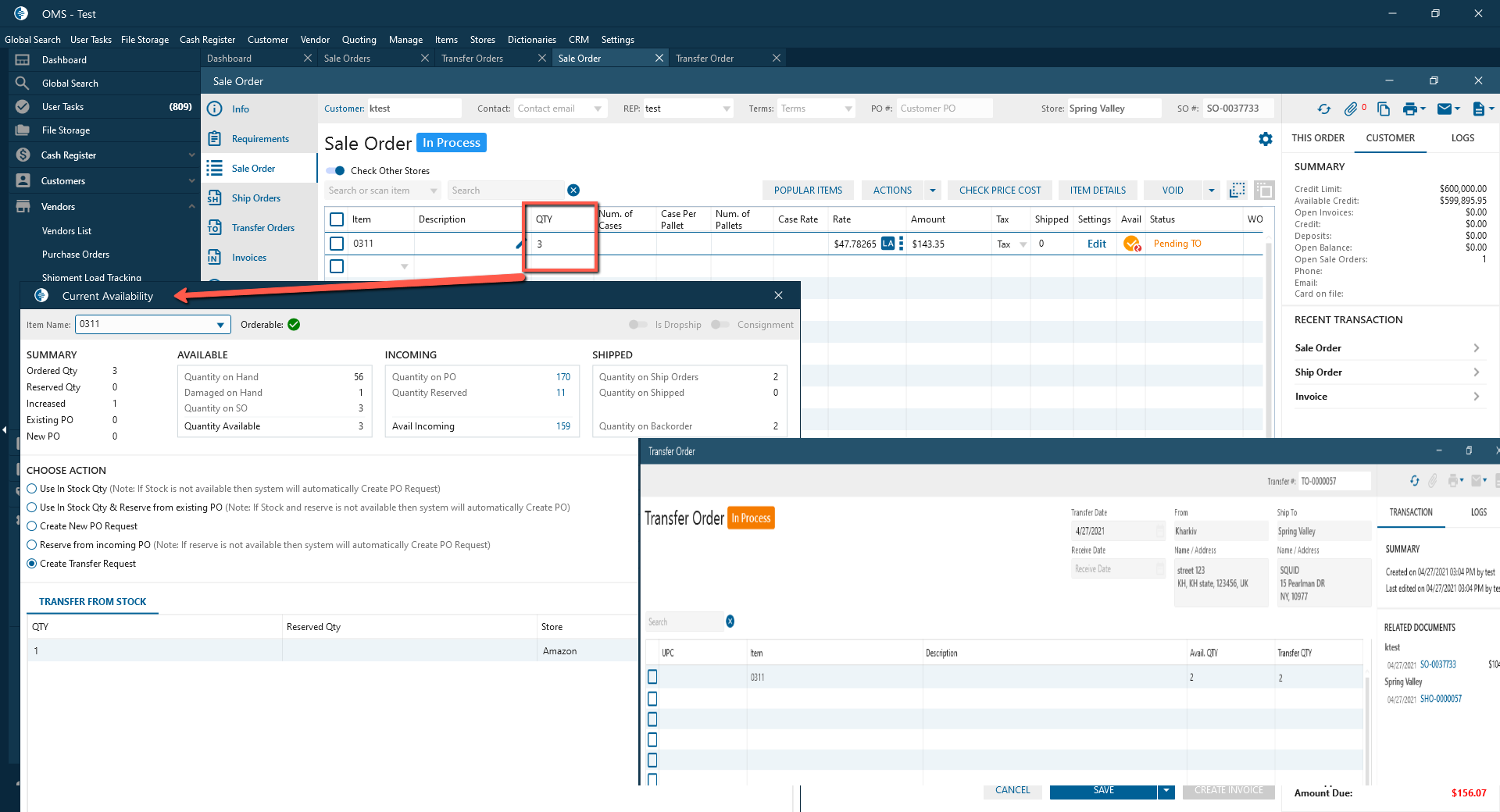The image size is (1500, 812).
Task: Open the Item Name dropdown showing 0311
Action: (x=220, y=325)
